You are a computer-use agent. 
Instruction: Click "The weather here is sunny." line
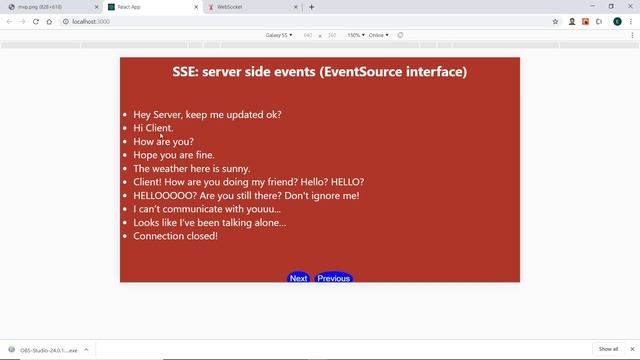192,169
